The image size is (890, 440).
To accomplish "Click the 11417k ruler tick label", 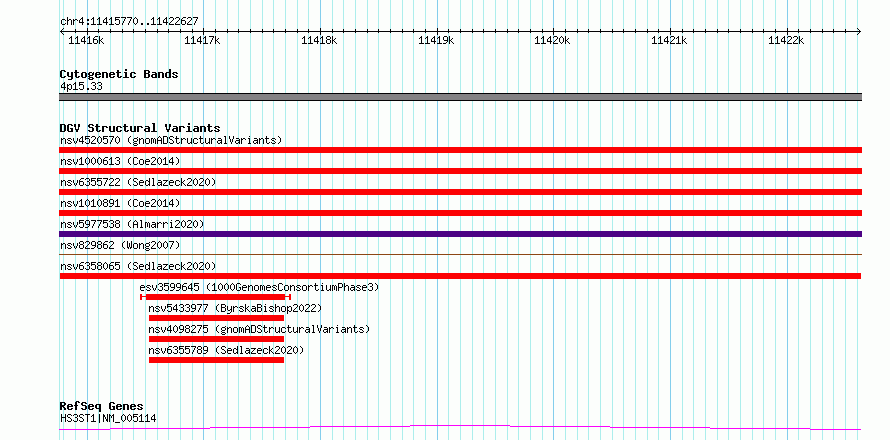I will [x=203, y=40].
